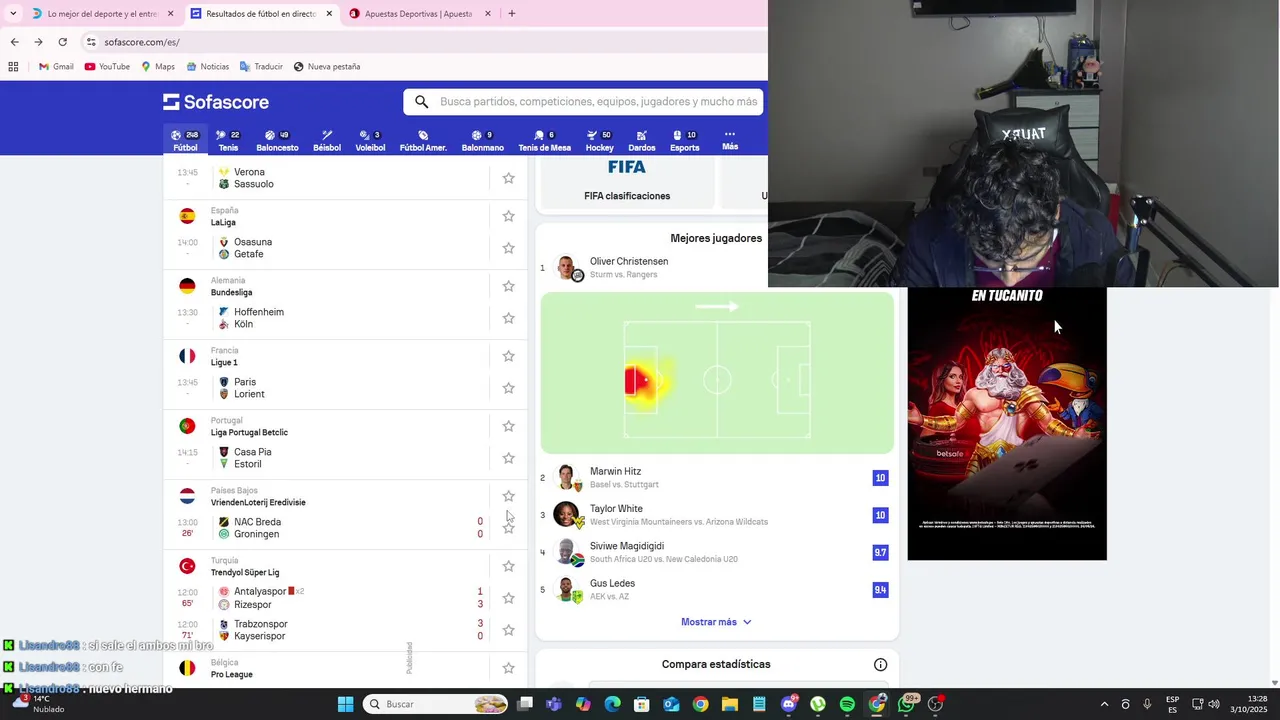Favorite the Verona vs Sassuolo match star
The image size is (1280, 720).
tap(508, 178)
